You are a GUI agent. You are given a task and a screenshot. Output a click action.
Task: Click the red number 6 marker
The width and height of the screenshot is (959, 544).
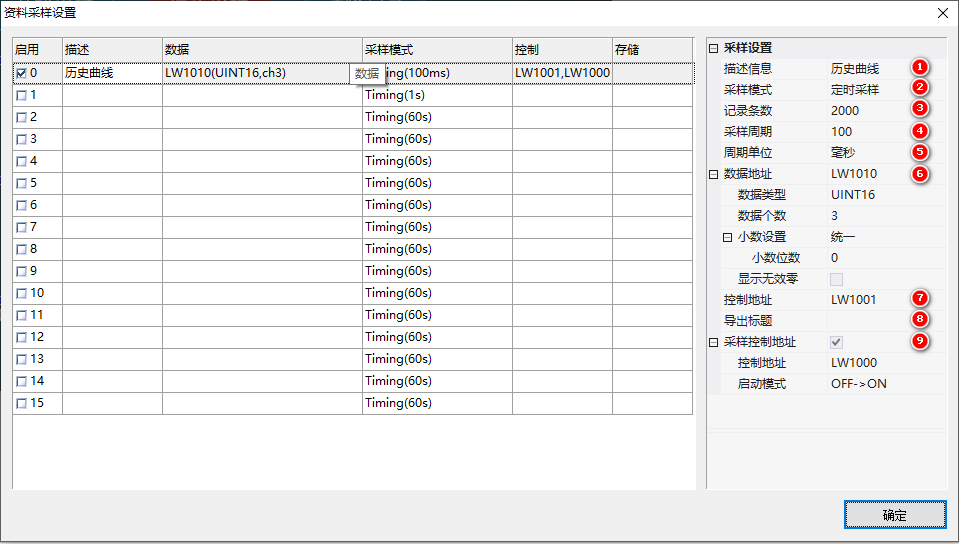coord(919,173)
